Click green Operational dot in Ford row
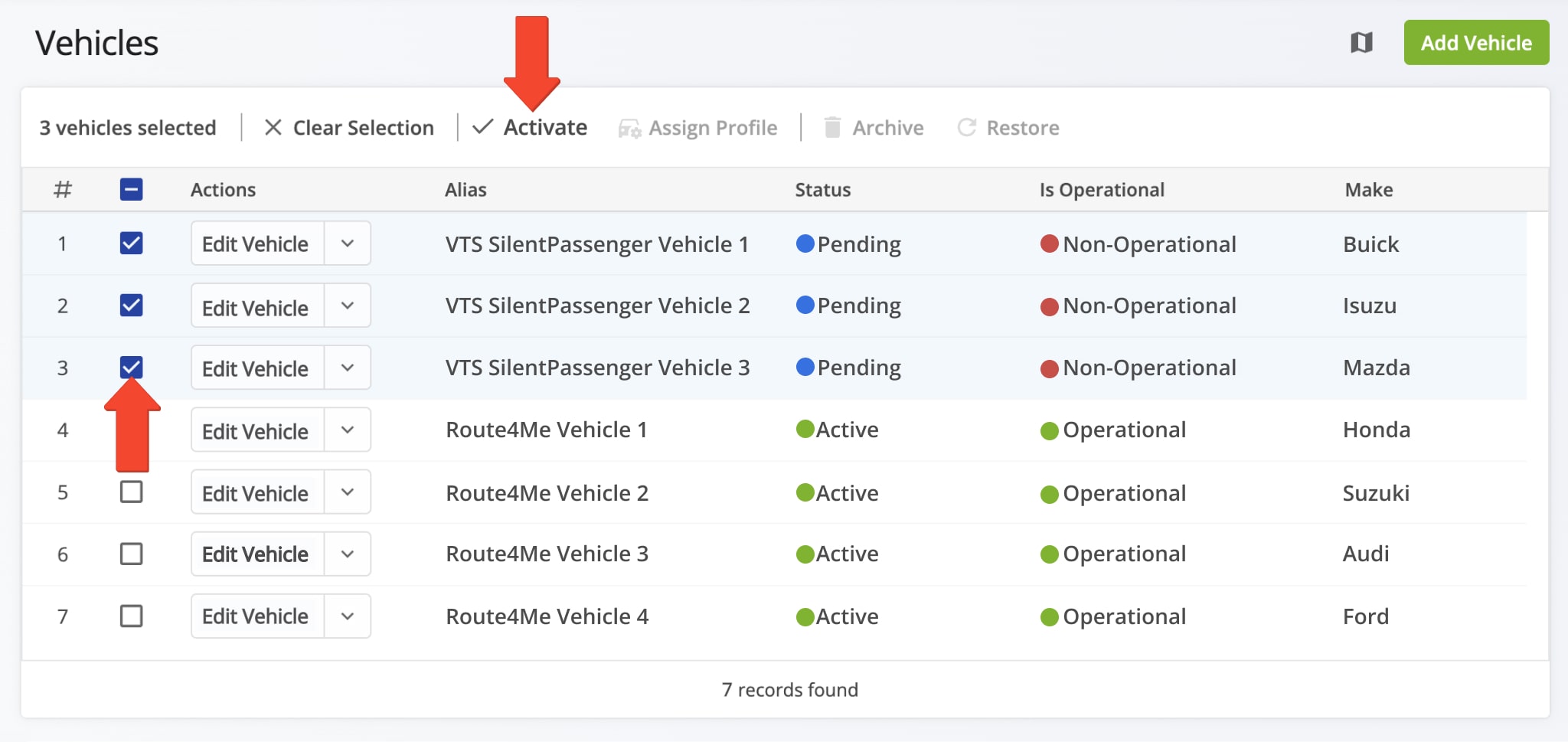This screenshot has height=742, width=1568. (1049, 617)
